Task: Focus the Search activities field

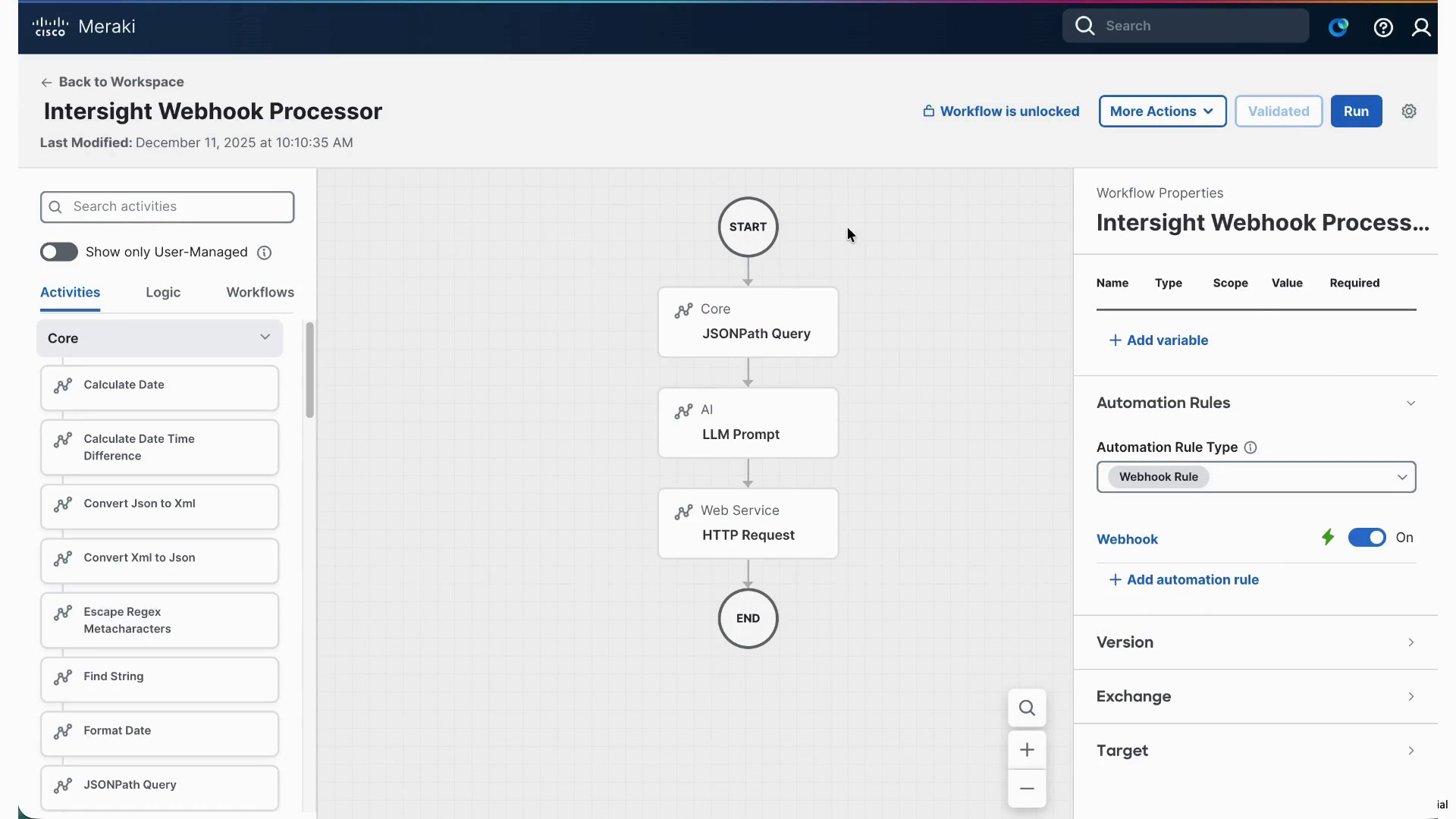Action: 167,207
